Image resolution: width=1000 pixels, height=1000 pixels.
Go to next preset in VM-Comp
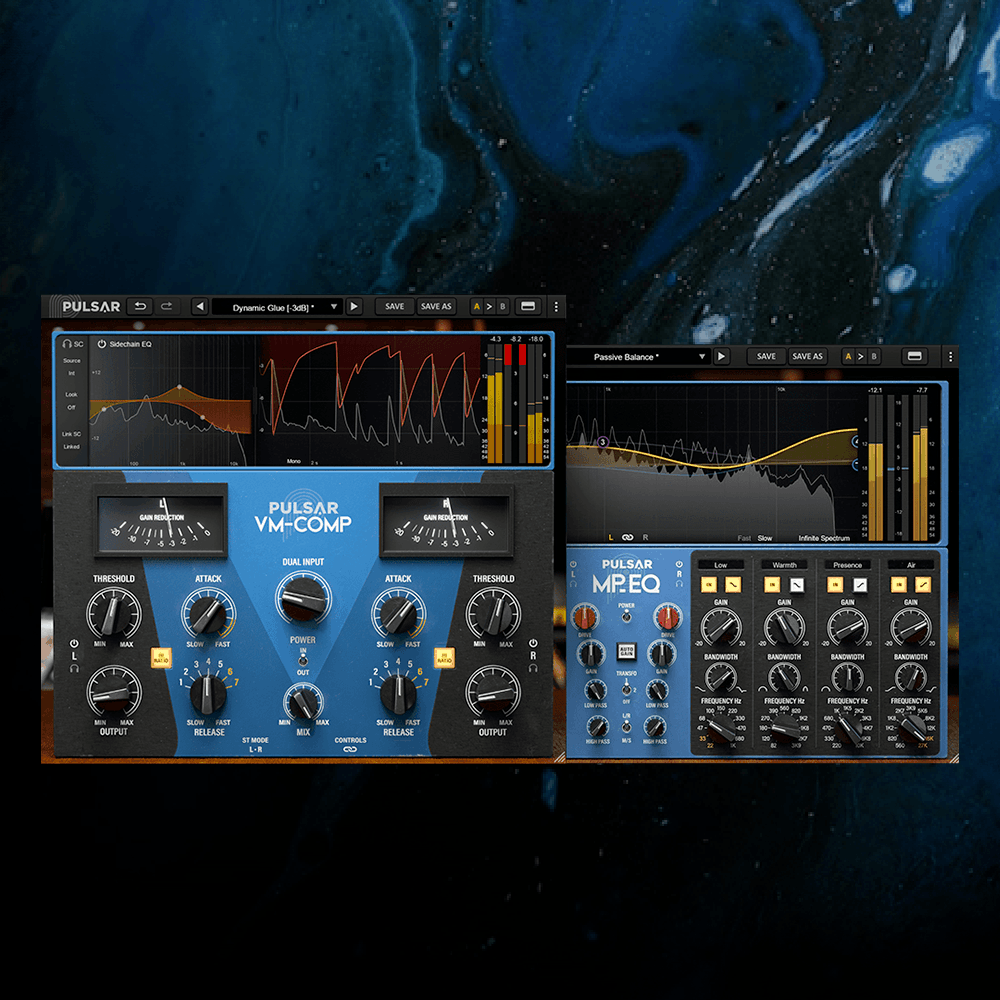[x=354, y=307]
